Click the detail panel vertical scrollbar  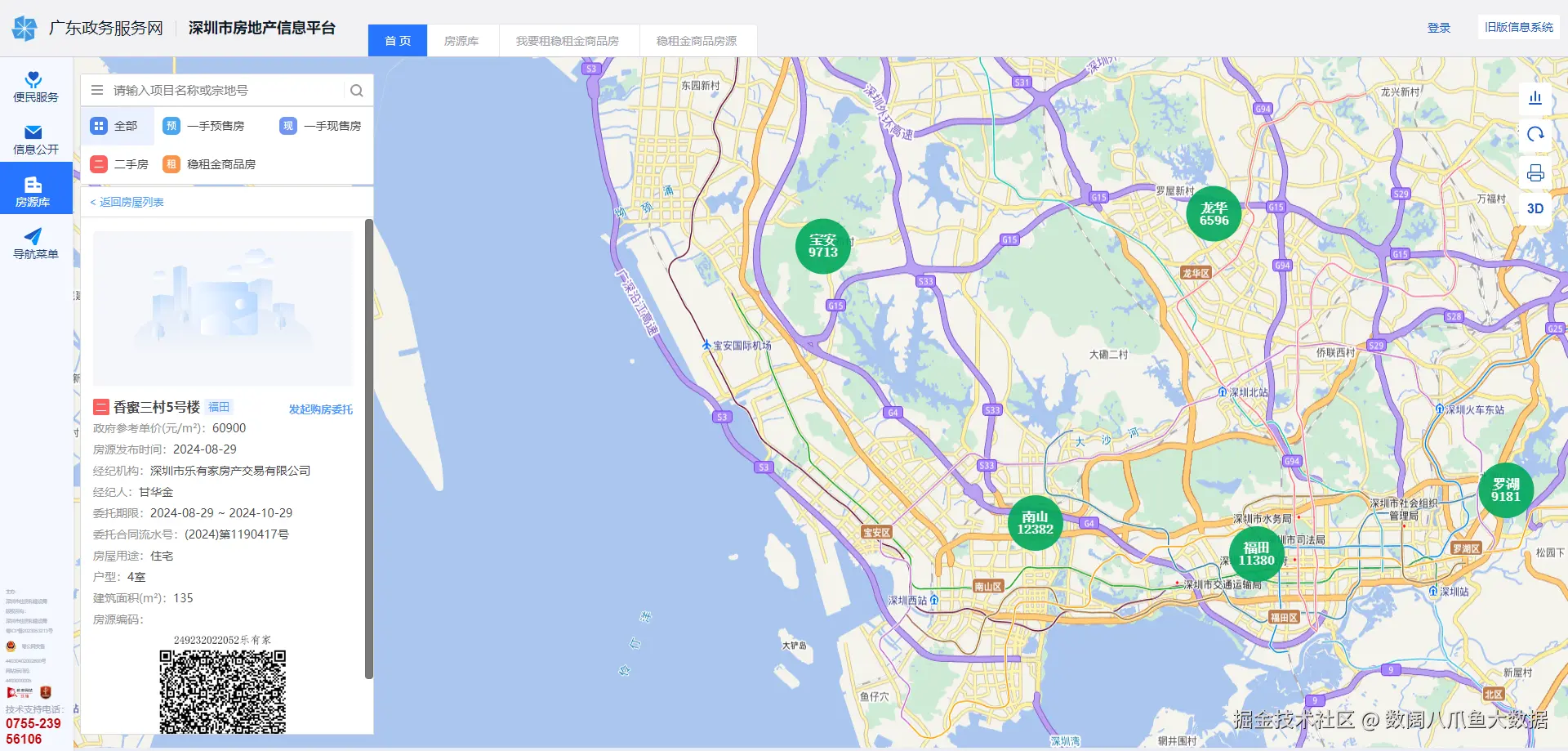369,449
